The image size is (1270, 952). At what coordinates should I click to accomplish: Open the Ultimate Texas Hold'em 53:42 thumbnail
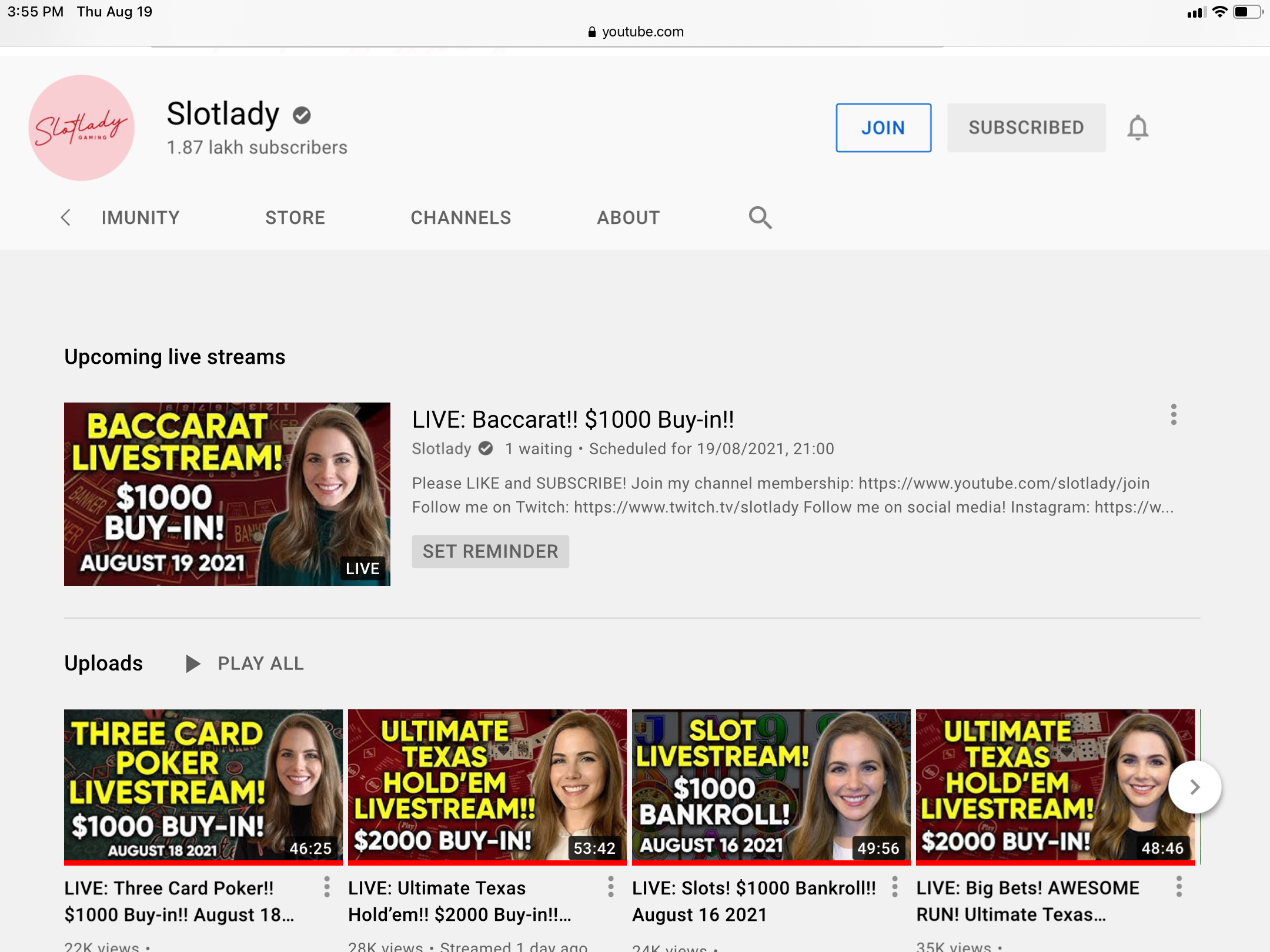(x=487, y=786)
